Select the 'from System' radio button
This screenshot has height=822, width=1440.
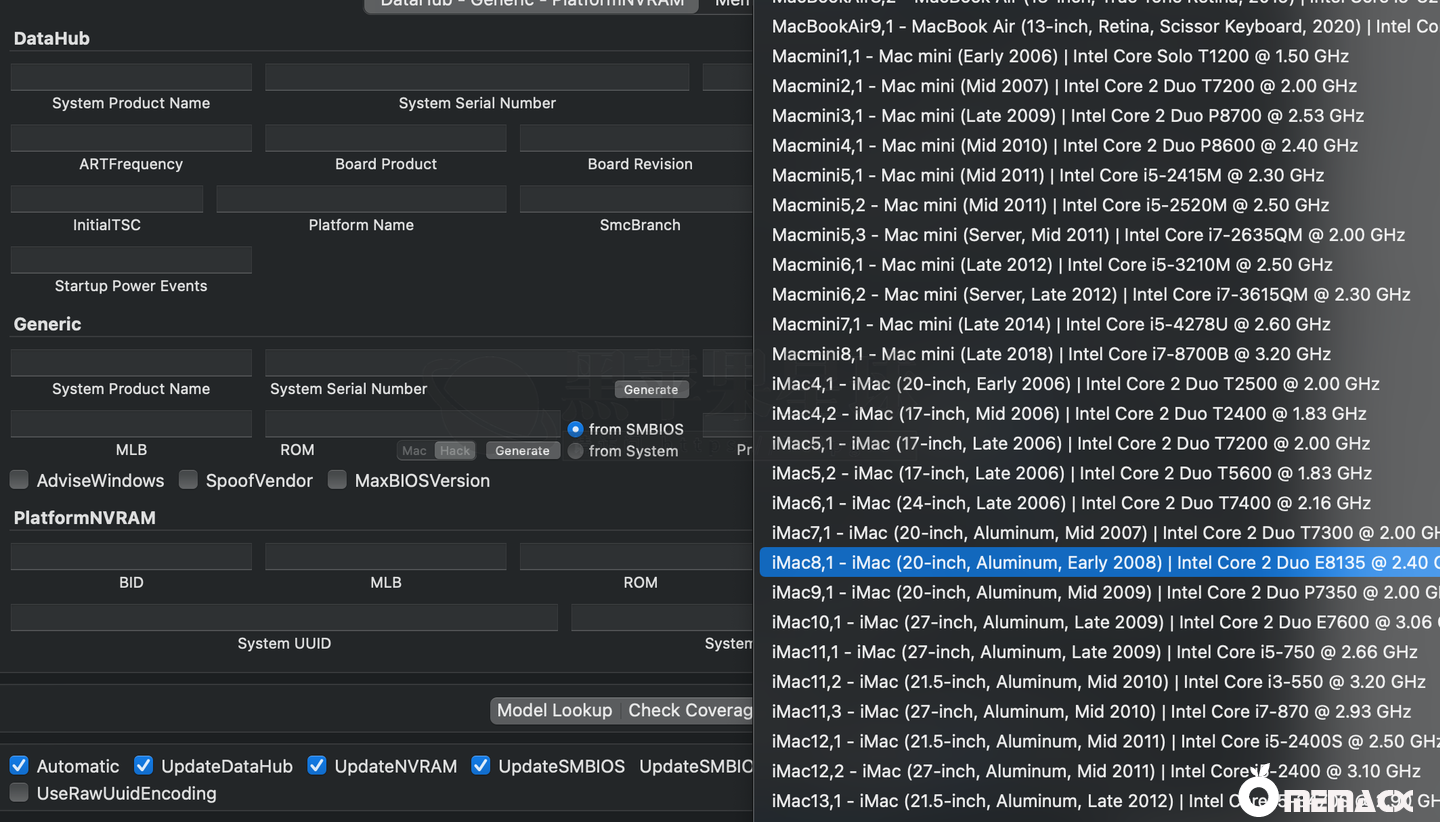575,451
